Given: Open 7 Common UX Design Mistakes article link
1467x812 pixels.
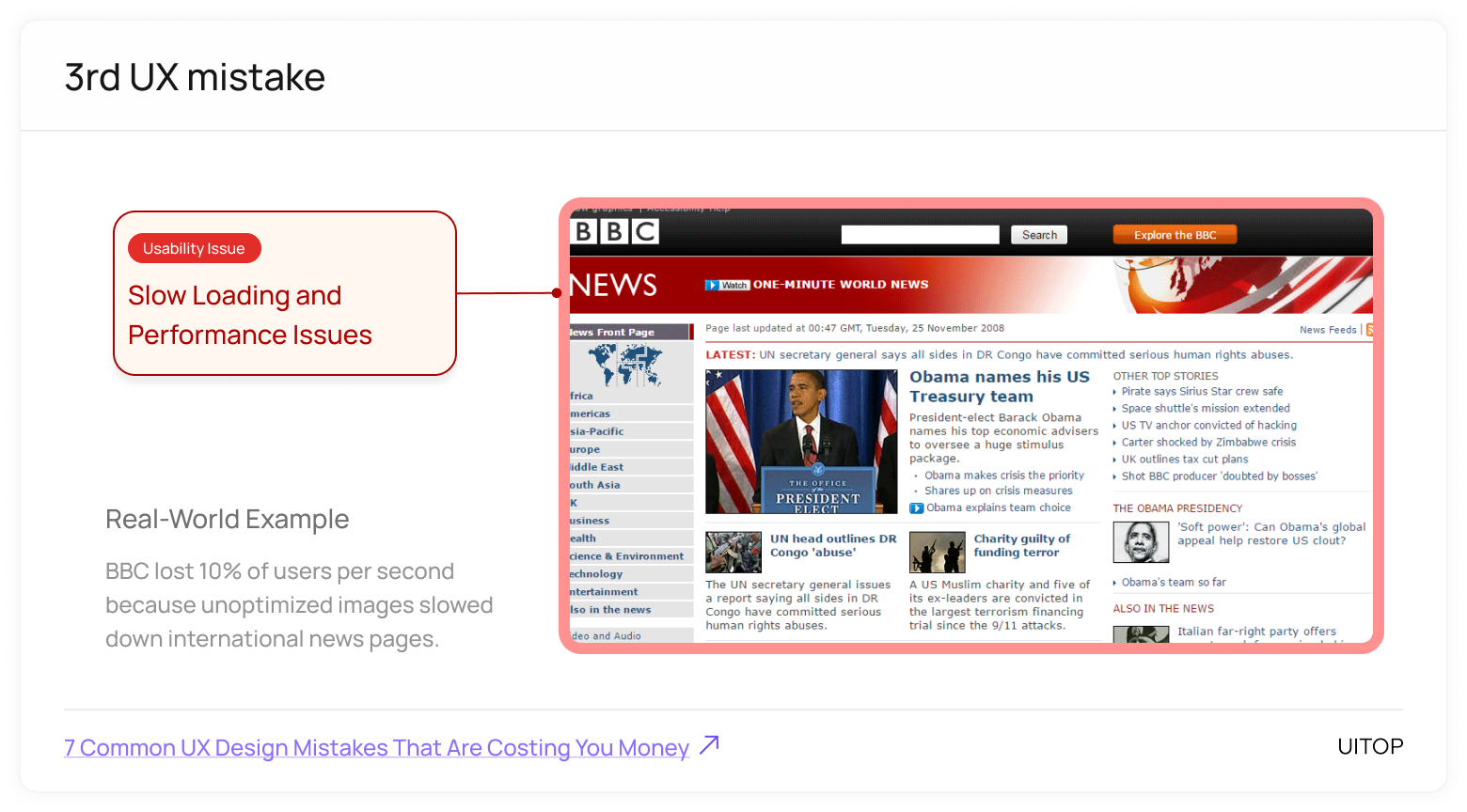Looking at the screenshot, I should click(376, 748).
